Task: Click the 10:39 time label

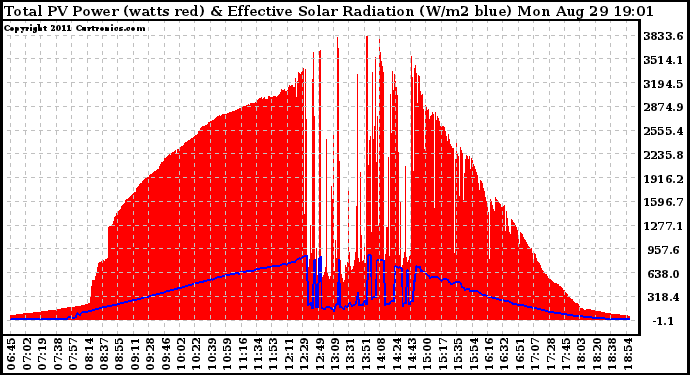Action: click(211, 354)
